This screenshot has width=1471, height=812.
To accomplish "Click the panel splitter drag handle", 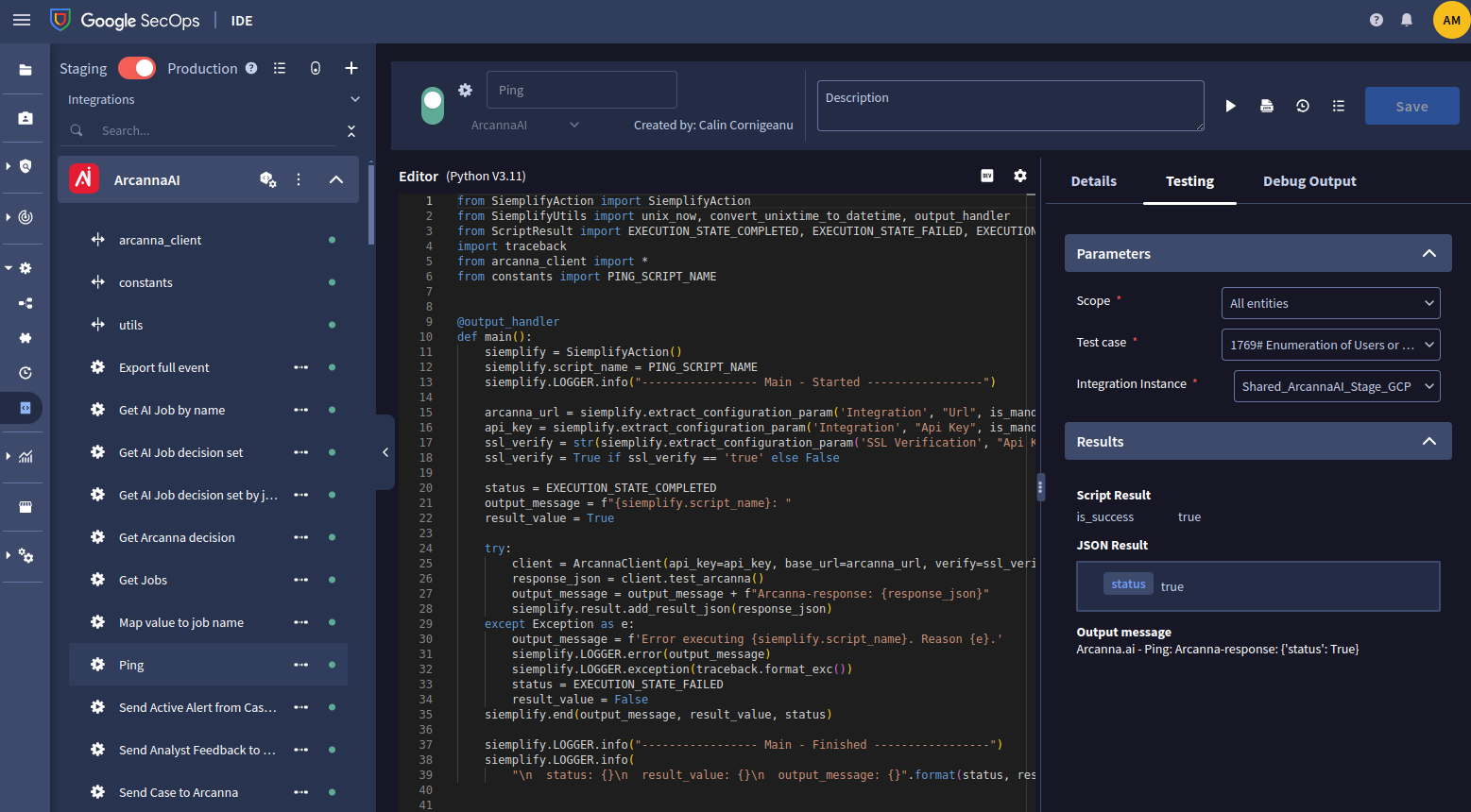I will (x=1040, y=487).
